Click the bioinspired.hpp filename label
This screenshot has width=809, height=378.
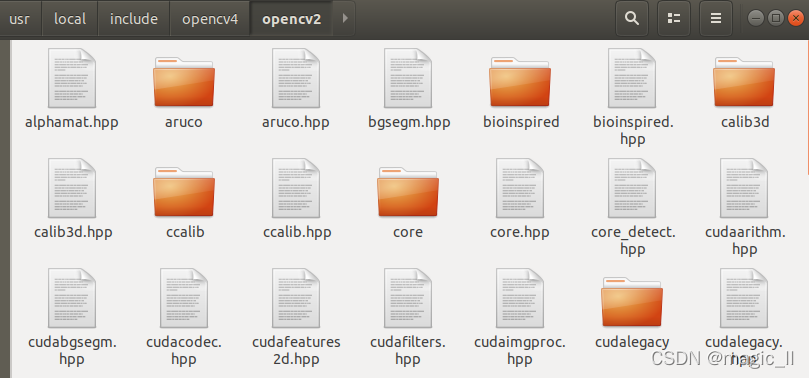(633, 130)
